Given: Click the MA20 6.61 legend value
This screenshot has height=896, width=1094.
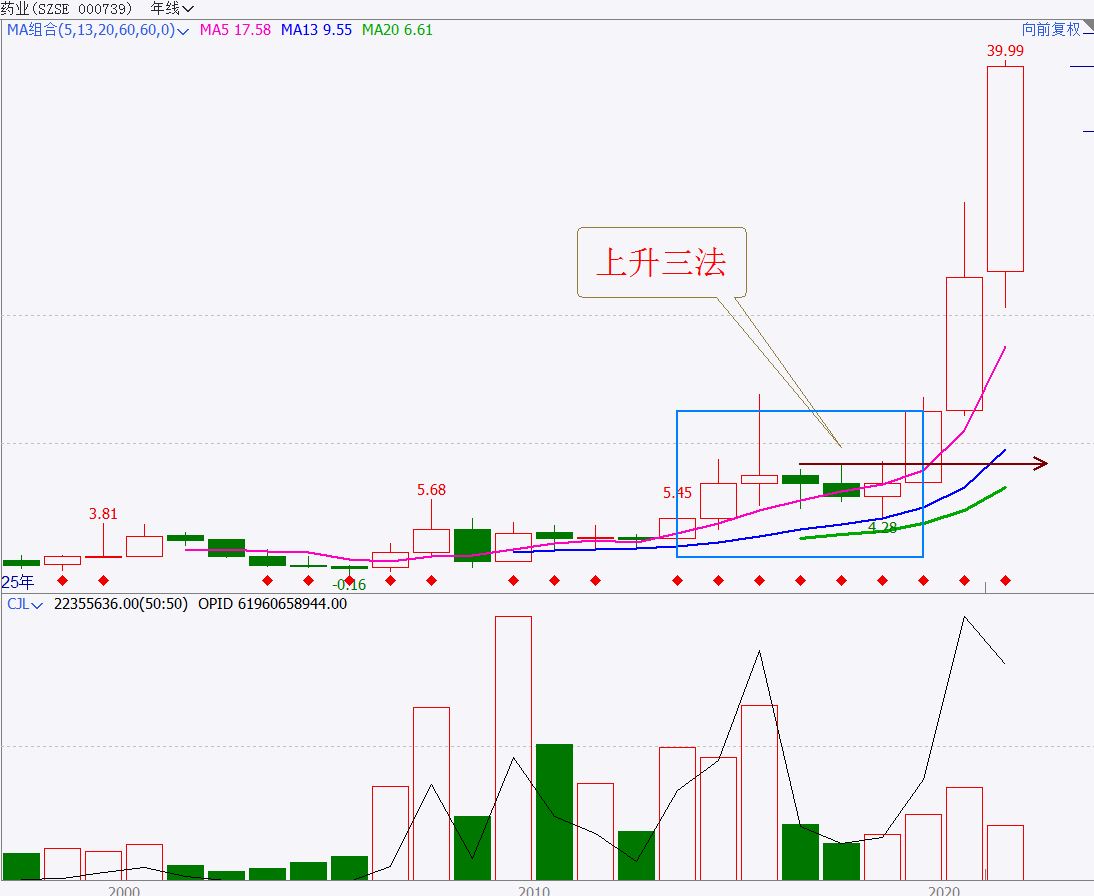Looking at the screenshot, I should [x=397, y=30].
